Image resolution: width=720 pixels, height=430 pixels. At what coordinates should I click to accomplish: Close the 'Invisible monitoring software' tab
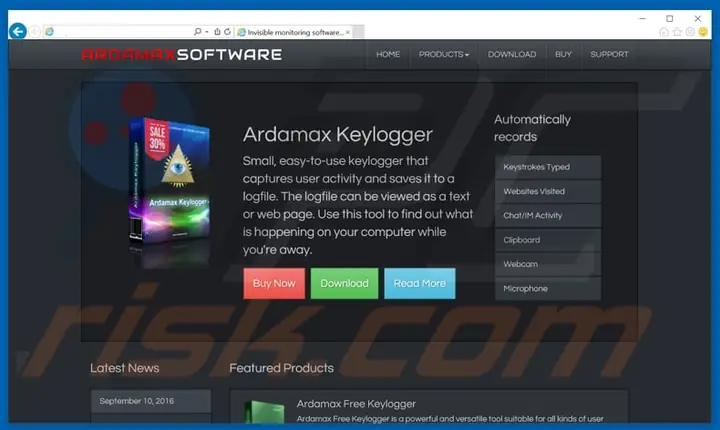[348, 32]
